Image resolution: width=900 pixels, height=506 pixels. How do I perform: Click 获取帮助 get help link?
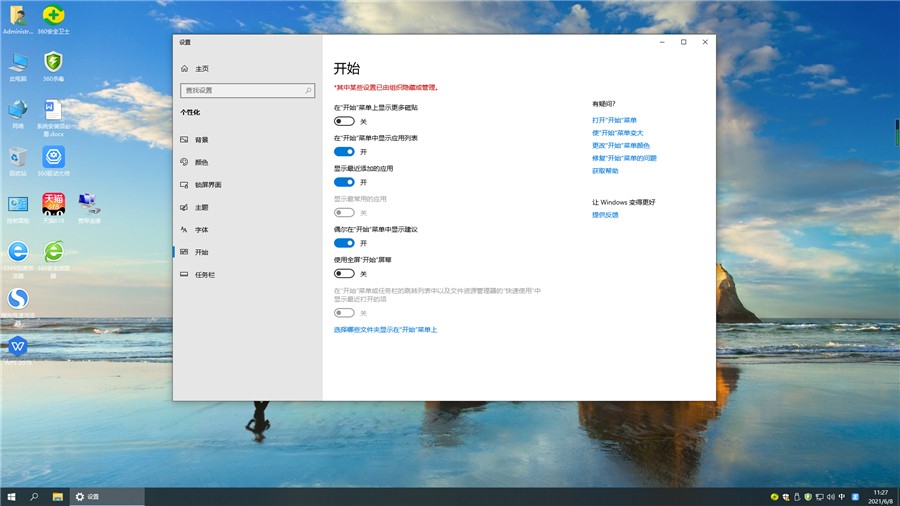605,170
